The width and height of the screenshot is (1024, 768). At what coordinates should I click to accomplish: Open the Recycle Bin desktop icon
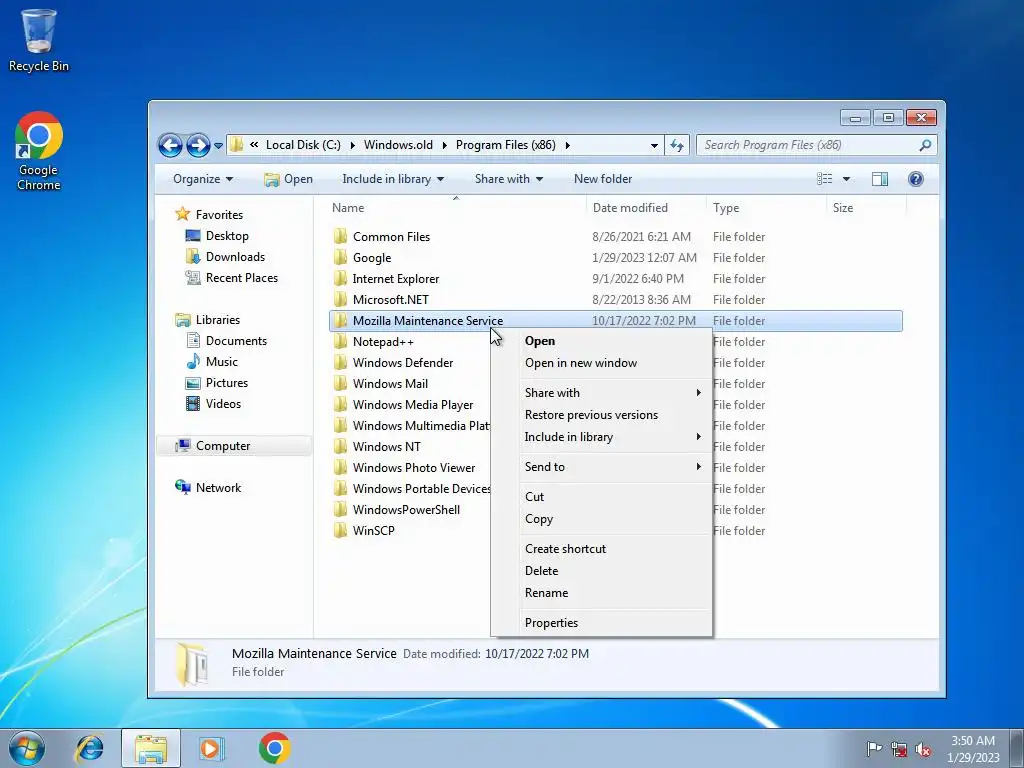tap(39, 40)
